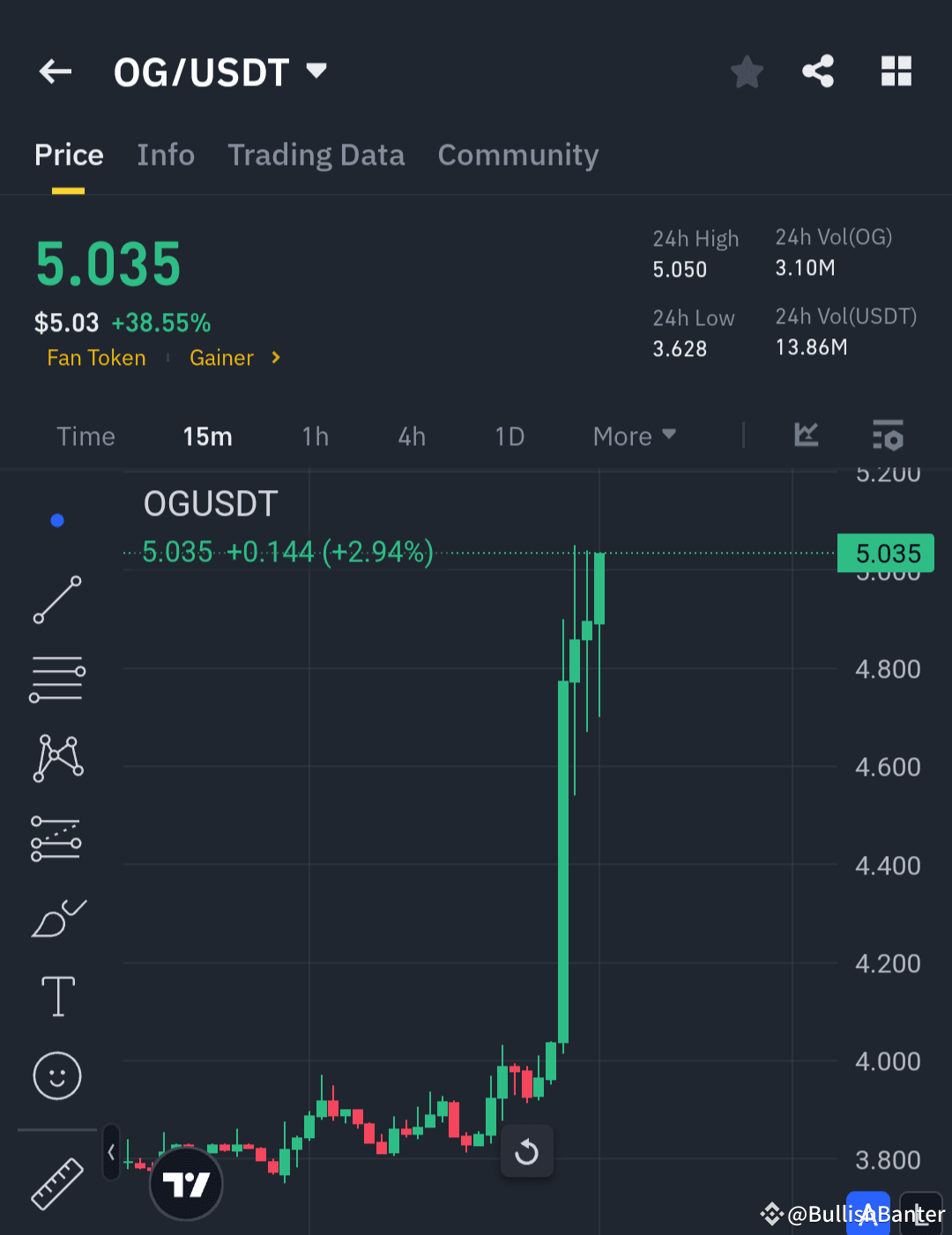Open the Gainer list link
The height and width of the screenshot is (1235, 952).
(x=221, y=358)
